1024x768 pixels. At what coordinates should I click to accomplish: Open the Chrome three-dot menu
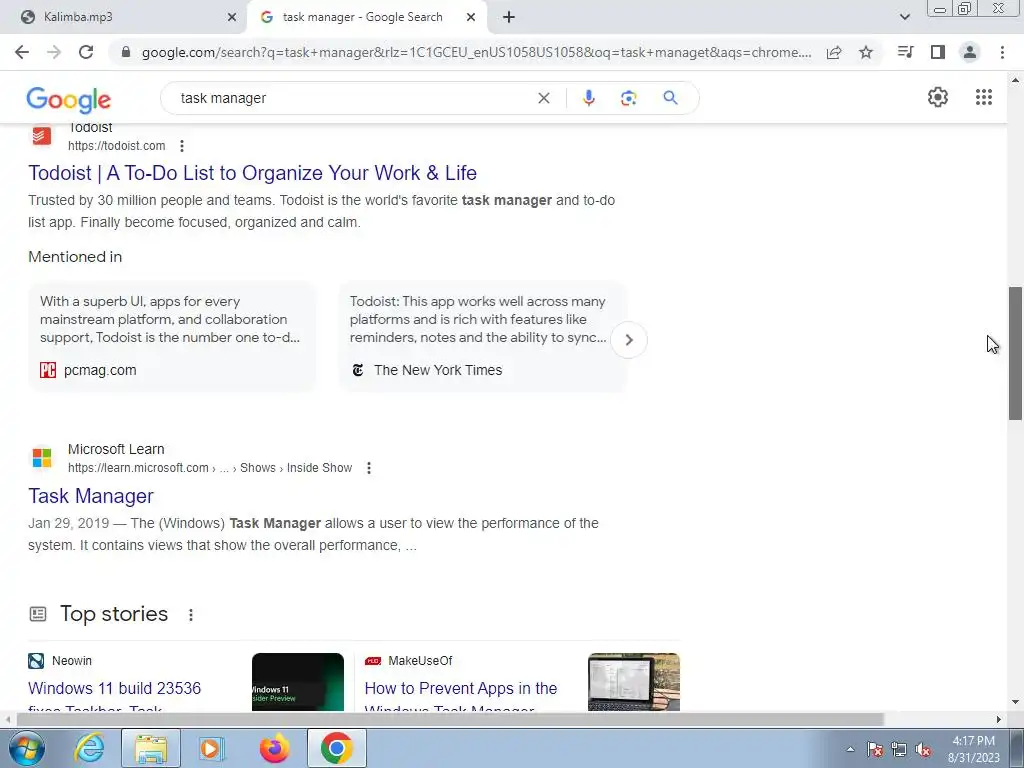click(1002, 52)
